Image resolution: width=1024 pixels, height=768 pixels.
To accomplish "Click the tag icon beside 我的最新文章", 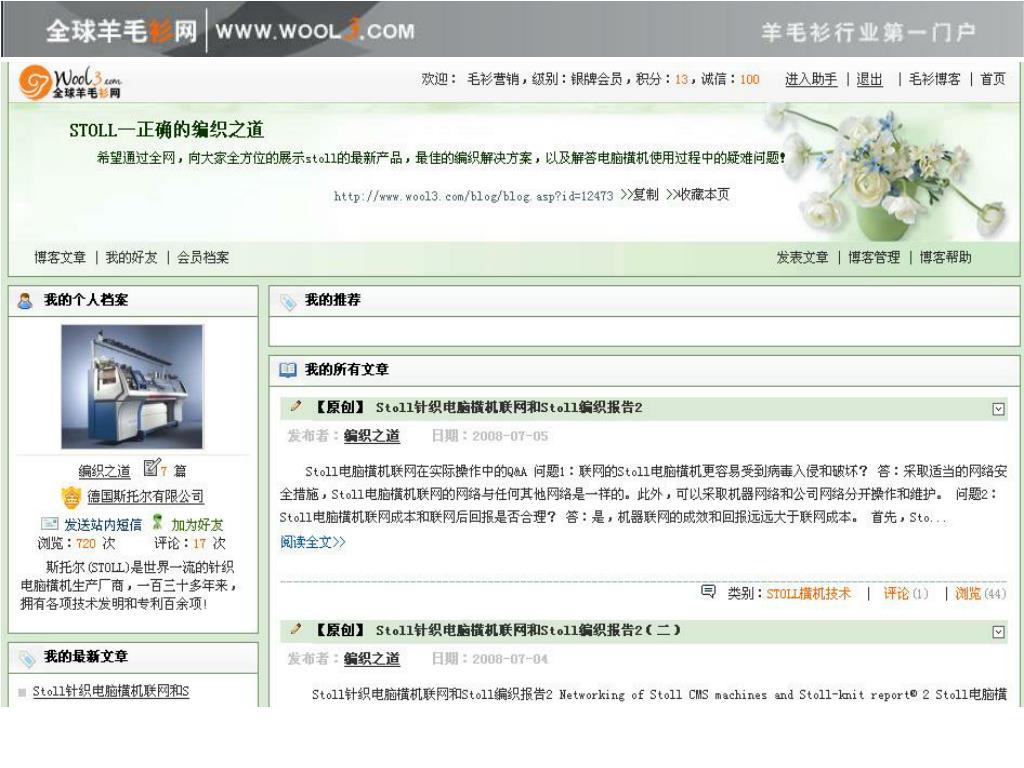I will pos(27,658).
